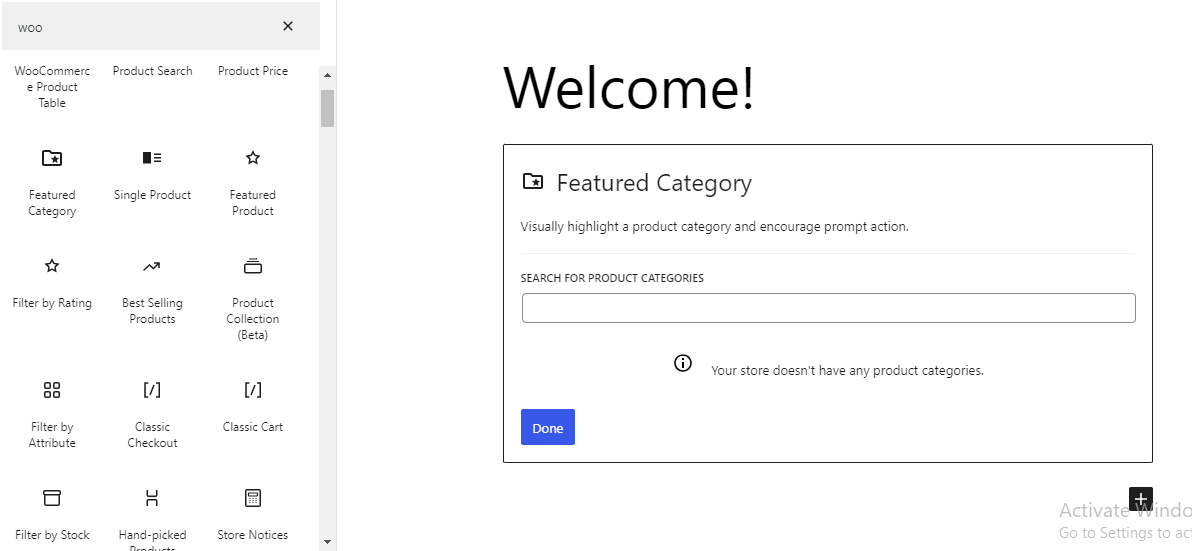Image resolution: width=1192 pixels, height=551 pixels.
Task: Select the Product Search block
Action: click(x=152, y=71)
